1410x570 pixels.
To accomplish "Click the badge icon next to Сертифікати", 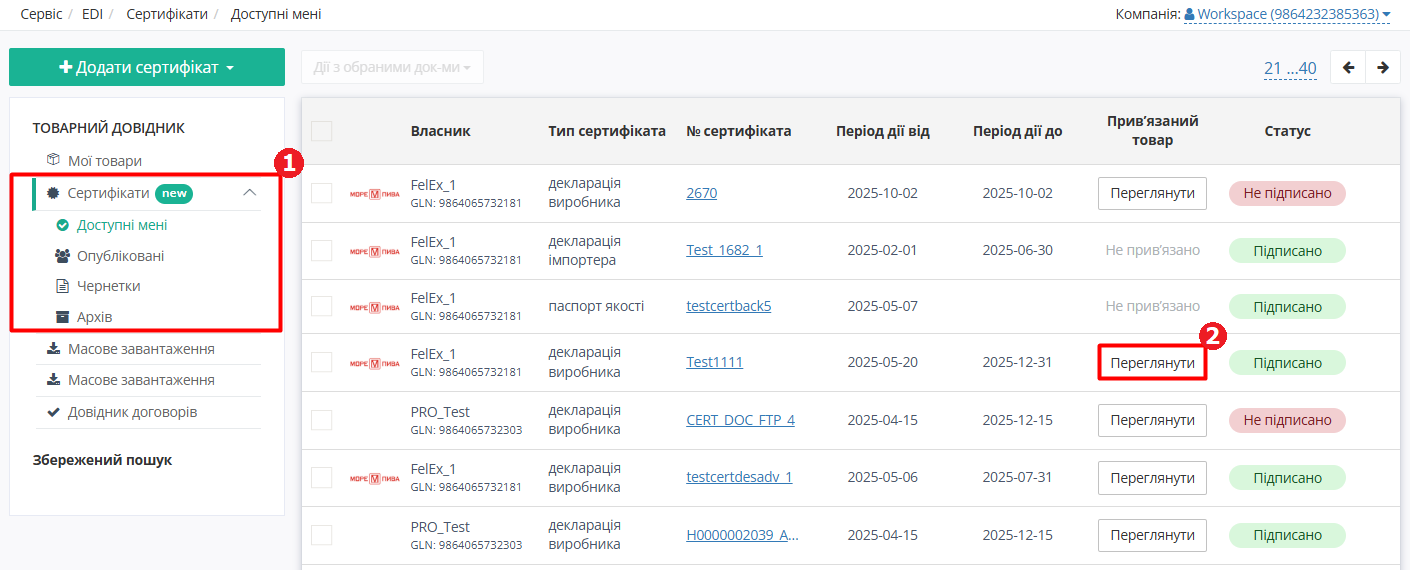I will [x=54, y=193].
